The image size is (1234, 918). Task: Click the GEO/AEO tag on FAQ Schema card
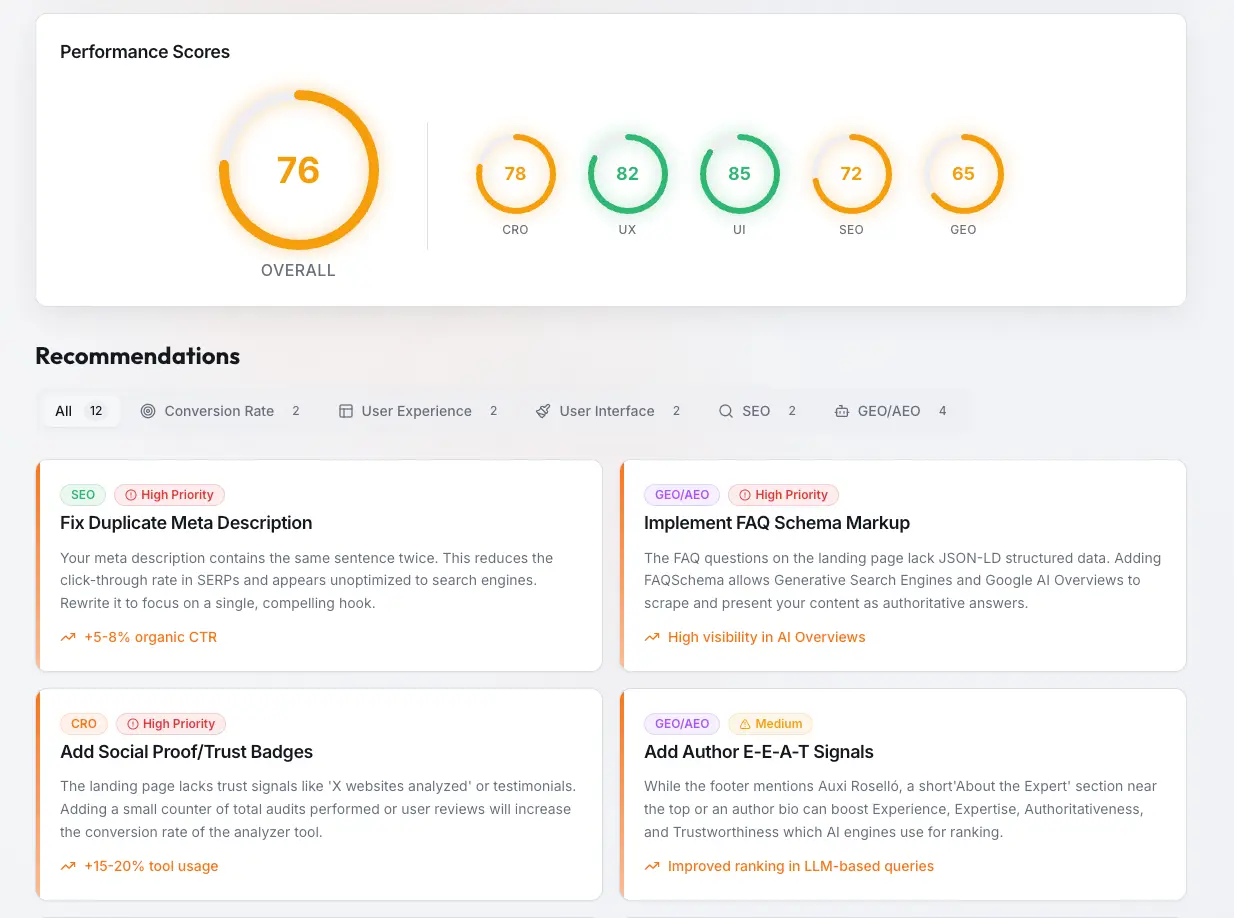coord(682,495)
